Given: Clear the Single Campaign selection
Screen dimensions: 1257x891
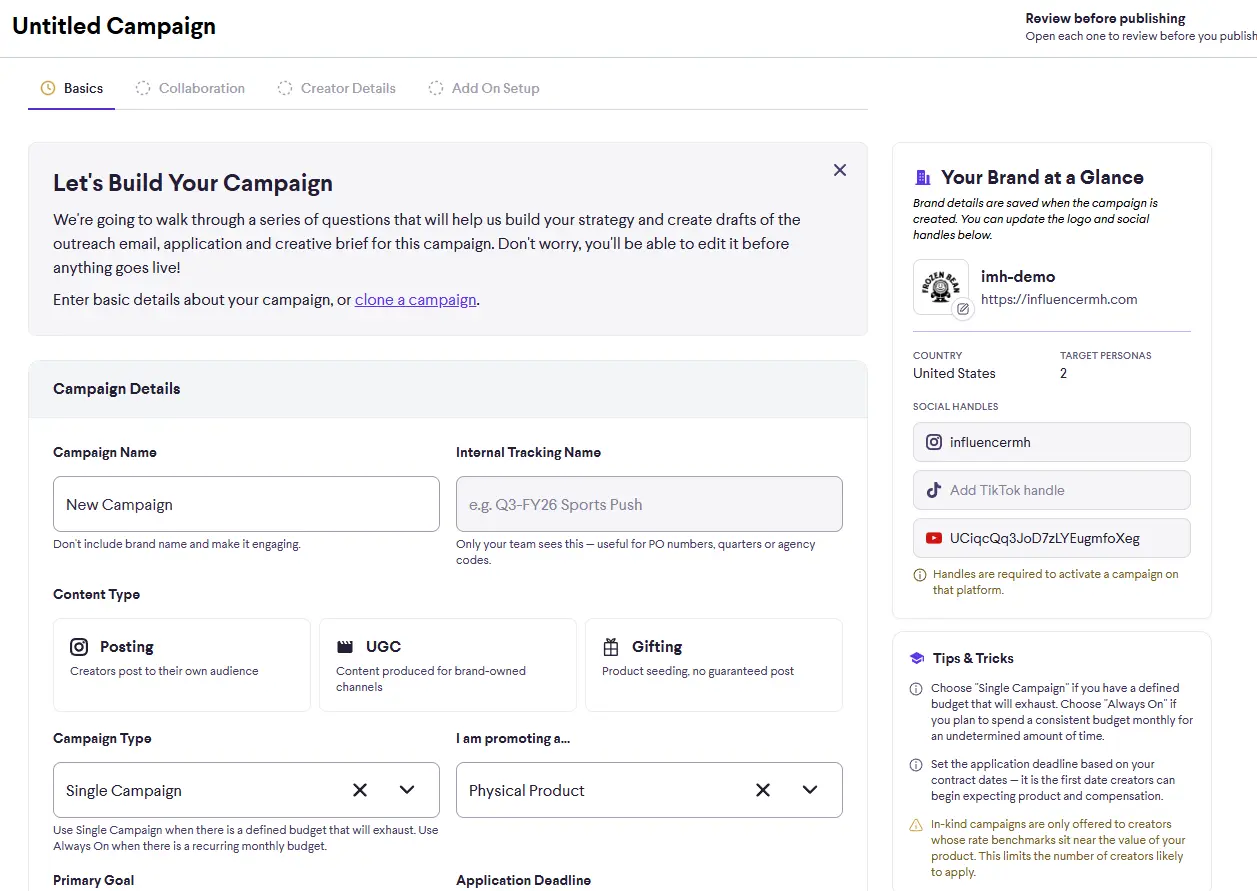Looking at the screenshot, I should pos(360,790).
